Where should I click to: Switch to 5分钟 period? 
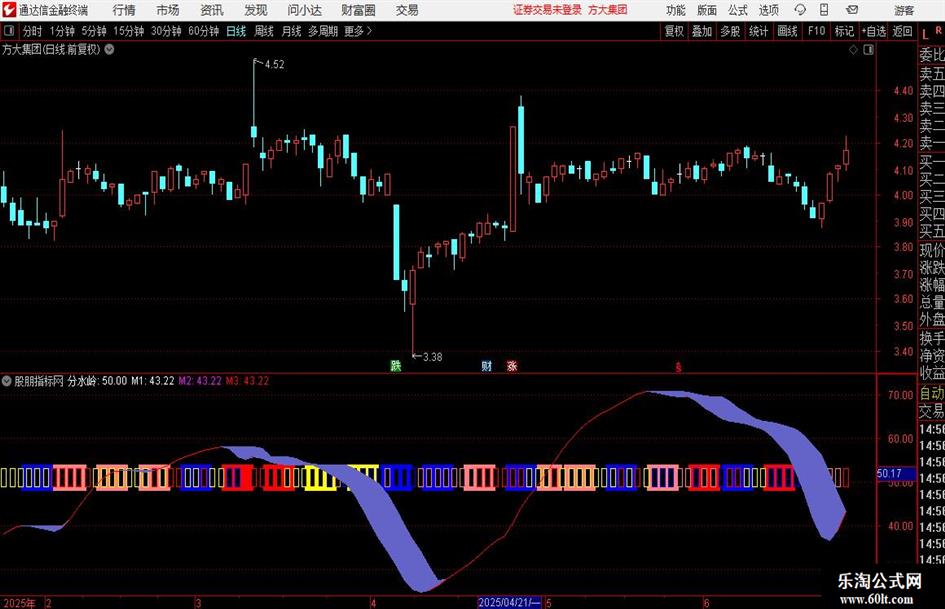click(93, 31)
